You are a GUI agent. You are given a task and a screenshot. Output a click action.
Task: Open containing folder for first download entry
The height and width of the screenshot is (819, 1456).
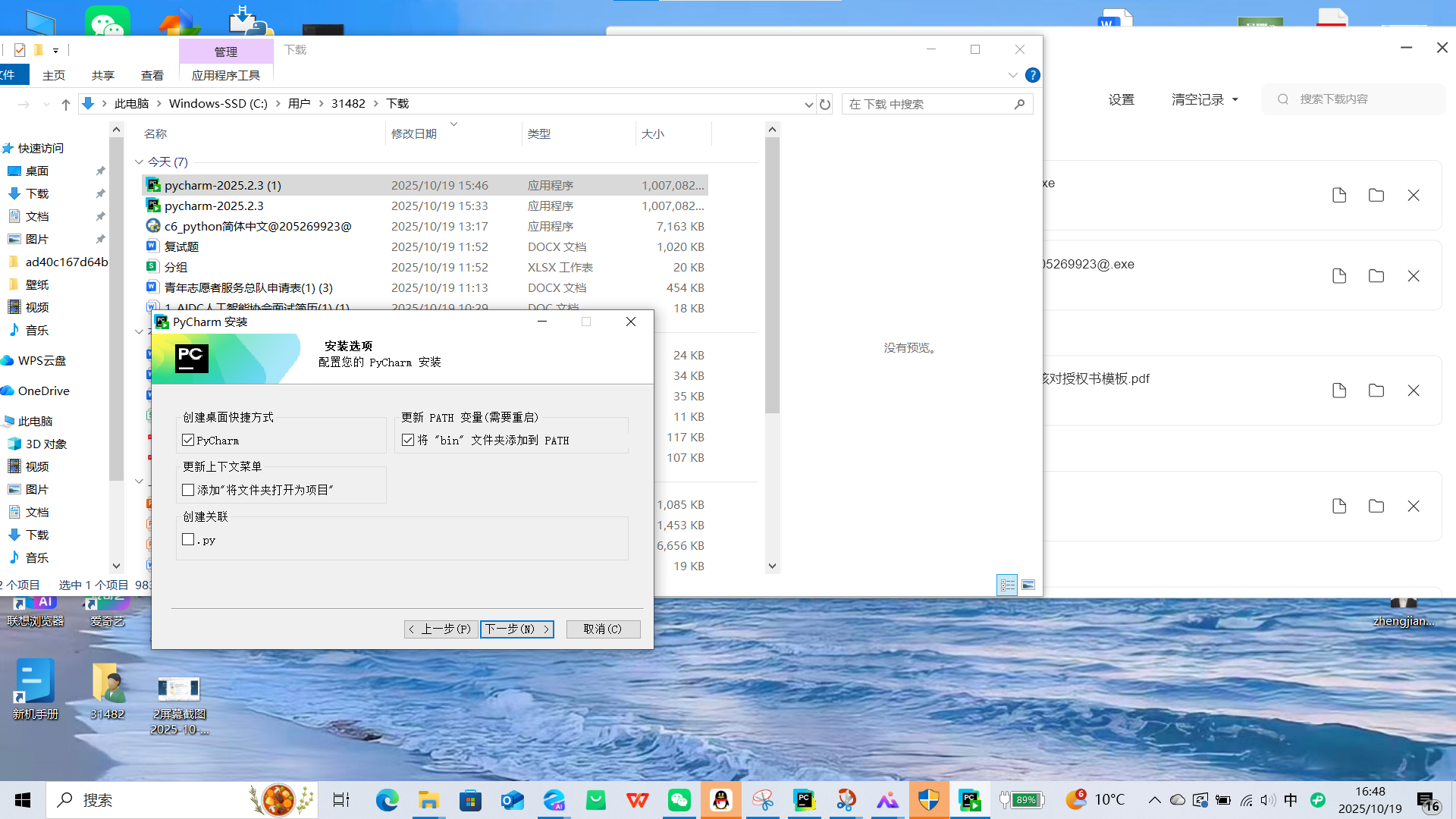[1376, 195]
